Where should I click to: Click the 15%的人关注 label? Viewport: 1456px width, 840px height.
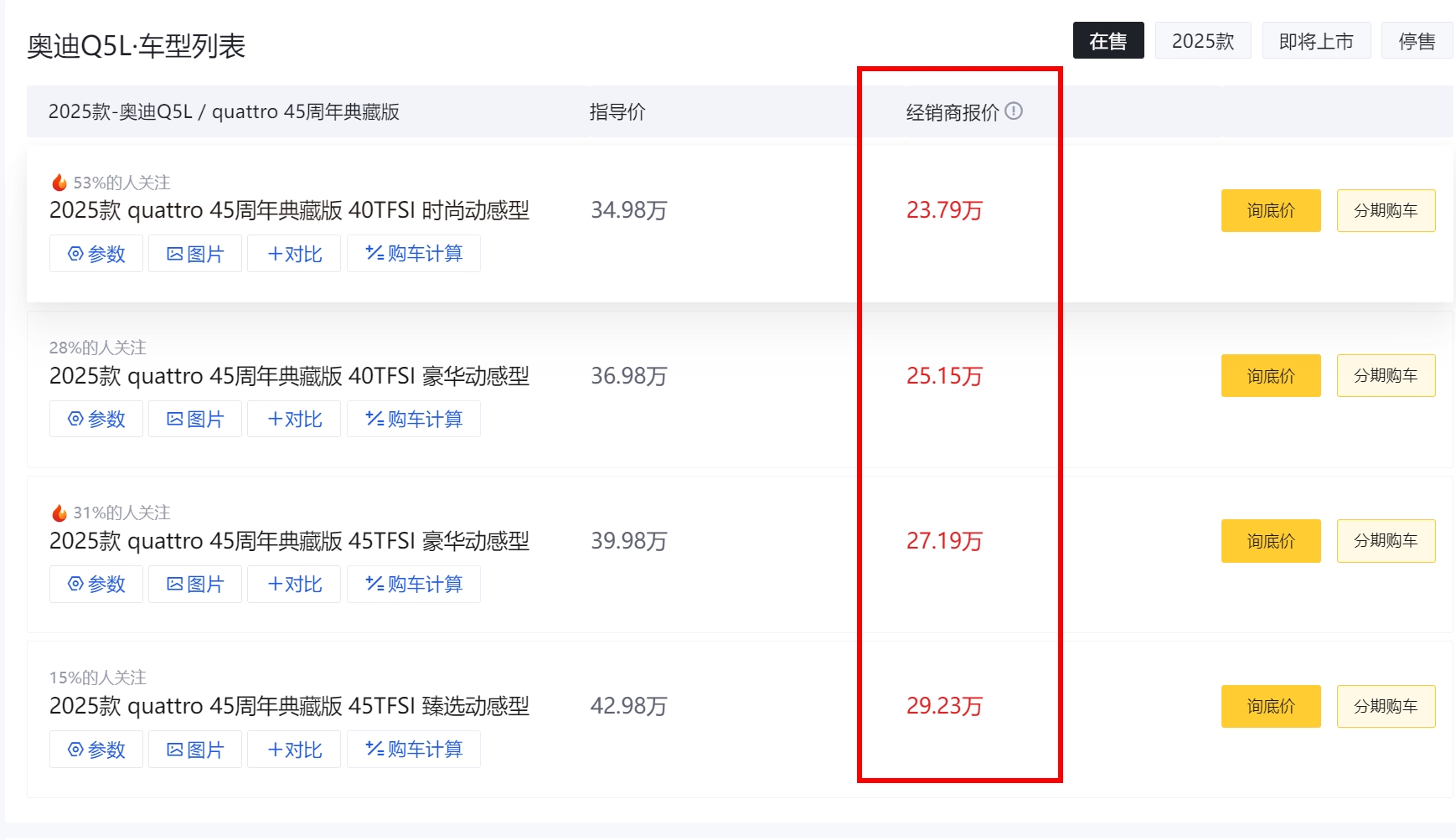pyautogui.click(x=97, y=677)
